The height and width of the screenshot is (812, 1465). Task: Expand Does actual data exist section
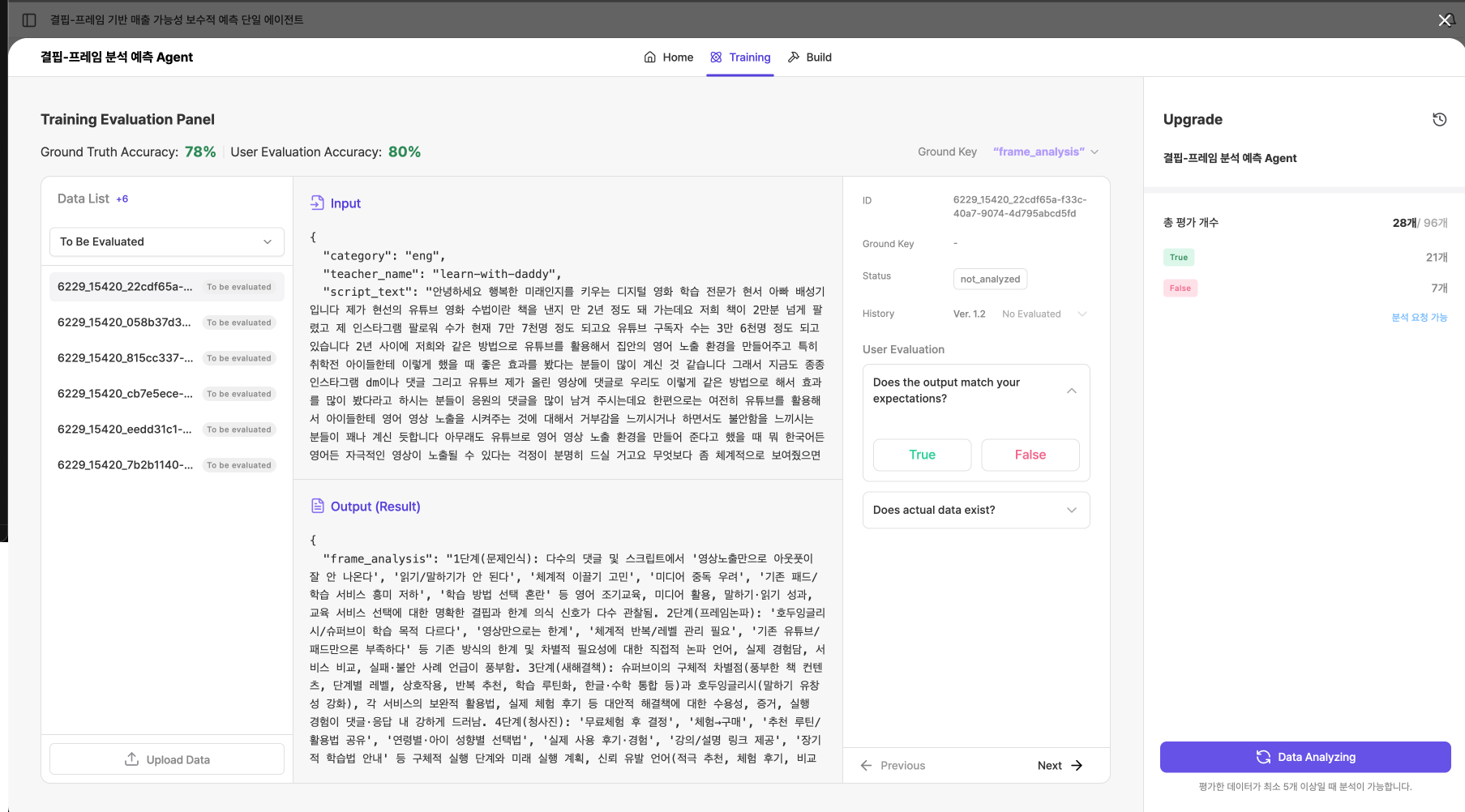[976, 510]
